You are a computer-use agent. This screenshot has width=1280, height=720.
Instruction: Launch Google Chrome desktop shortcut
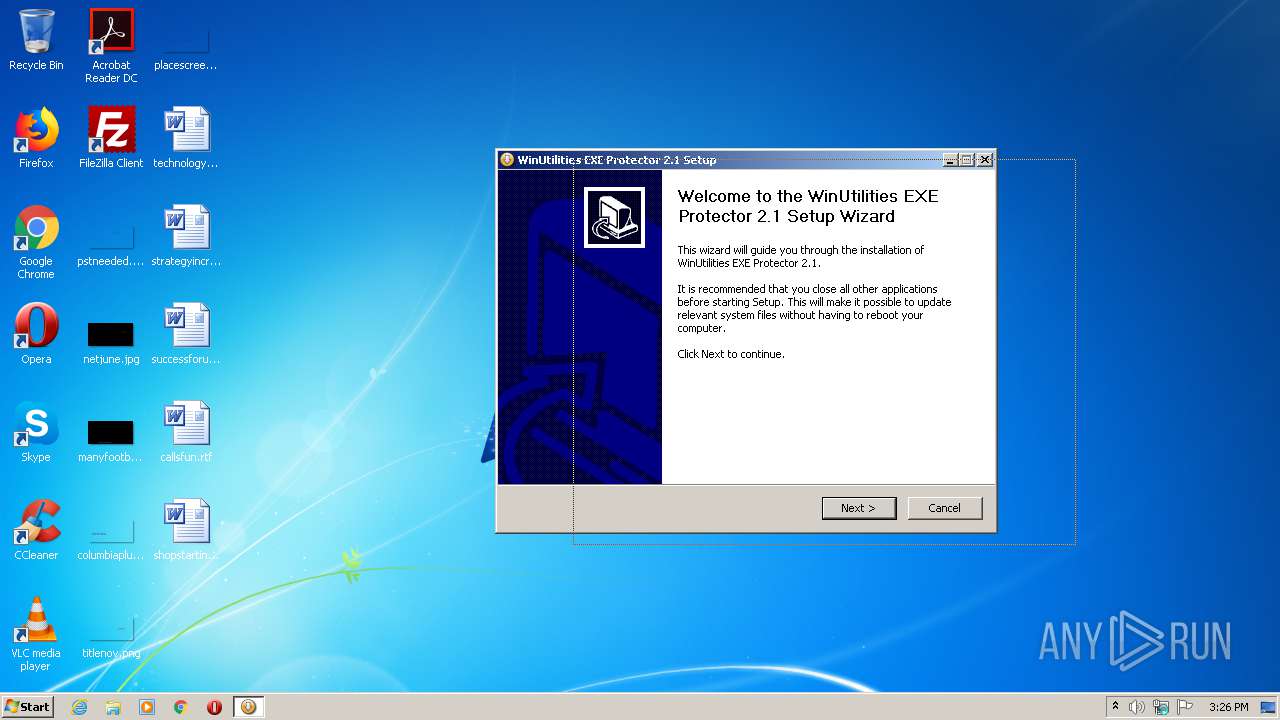click(36, 243)
